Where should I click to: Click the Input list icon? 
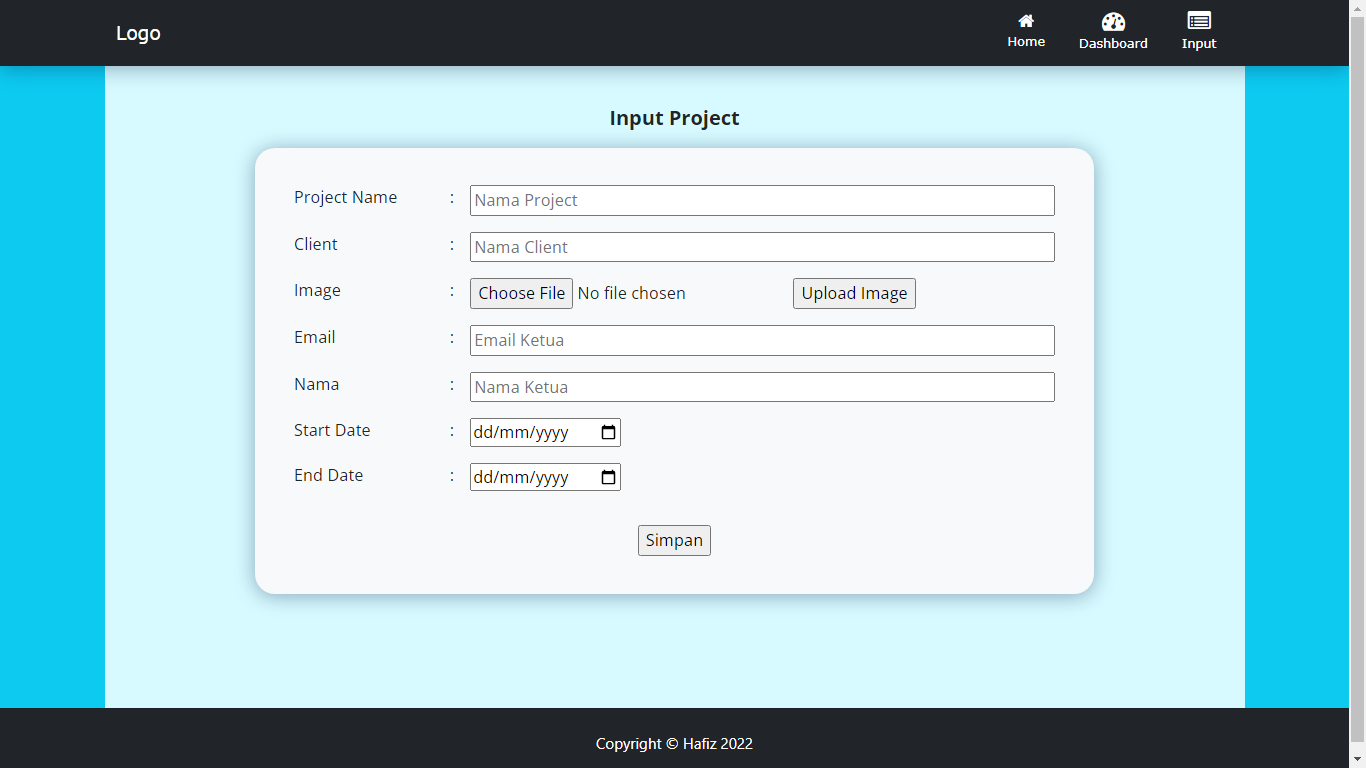pyautogui.click(x=1199, y=21)
